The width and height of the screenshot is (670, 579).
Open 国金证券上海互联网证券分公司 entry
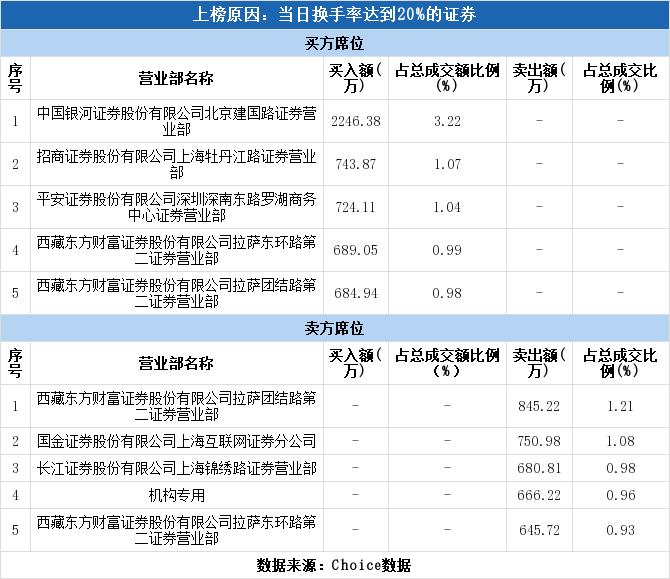176,441
